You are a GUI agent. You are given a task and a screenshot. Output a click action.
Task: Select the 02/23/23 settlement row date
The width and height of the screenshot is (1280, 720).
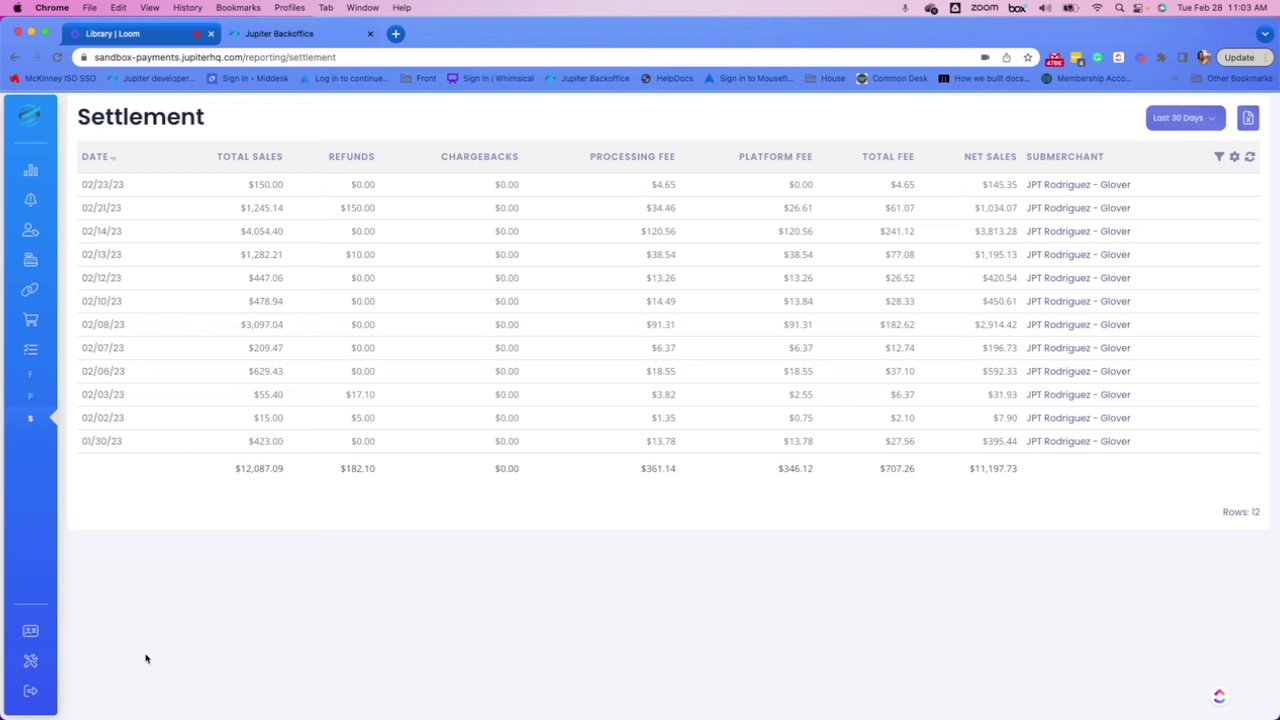[x=103, y=185]
